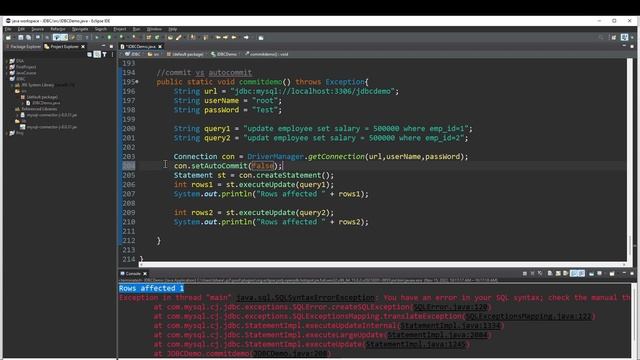Open the Run menu
This screenshot has width=640, height=360.
click(x=136, y=29)
